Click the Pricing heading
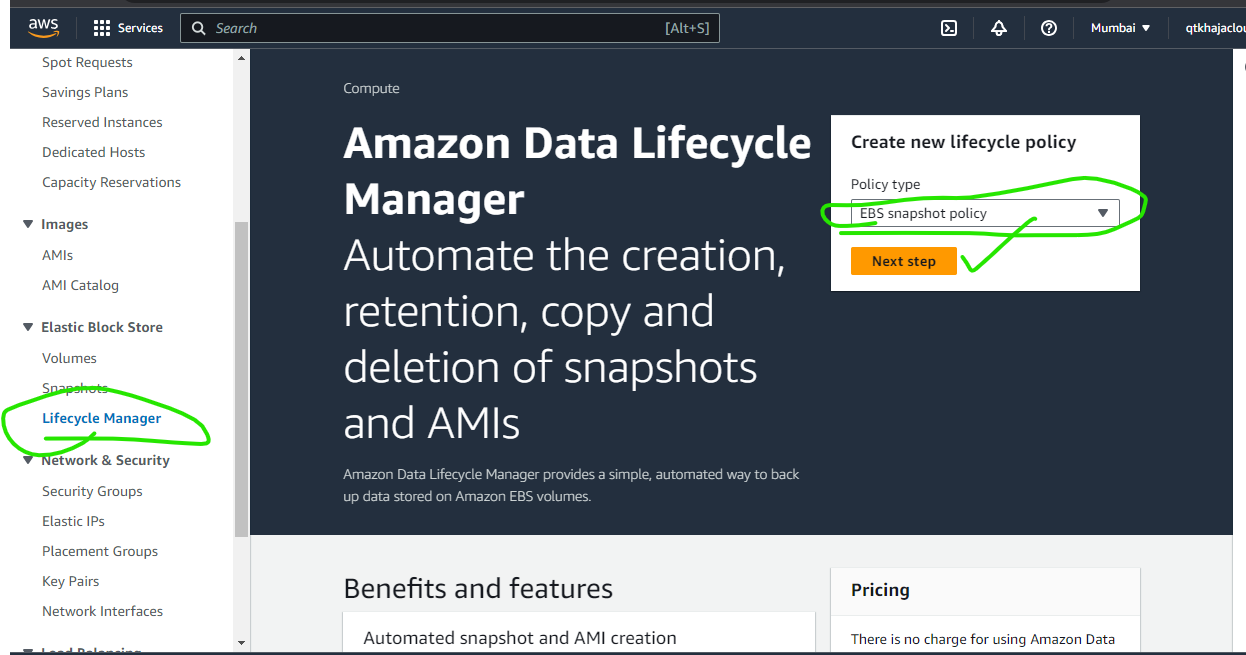1246x655 pixels. click(x=880, y=589)
